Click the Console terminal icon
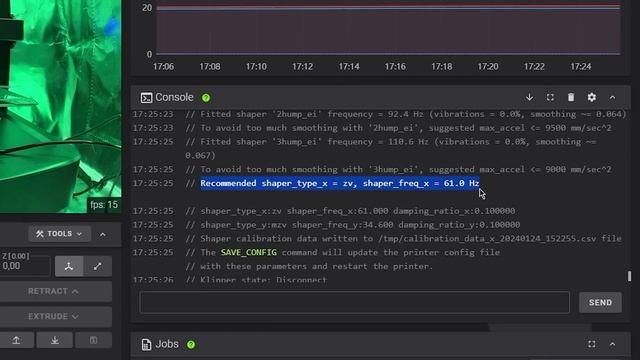 (x=146, y=98)
